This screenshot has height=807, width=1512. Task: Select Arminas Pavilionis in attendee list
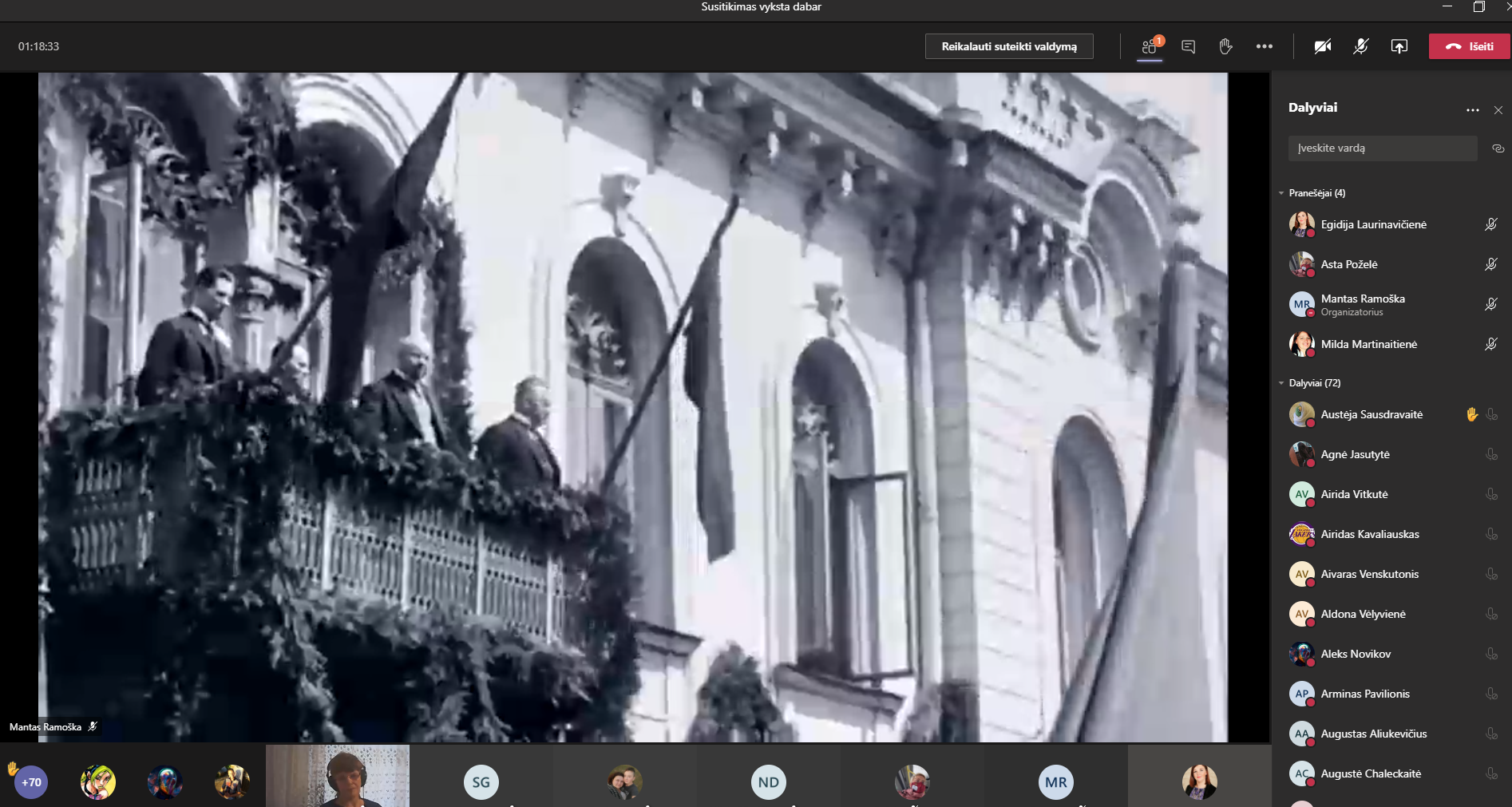click(x=1391, y=694)
